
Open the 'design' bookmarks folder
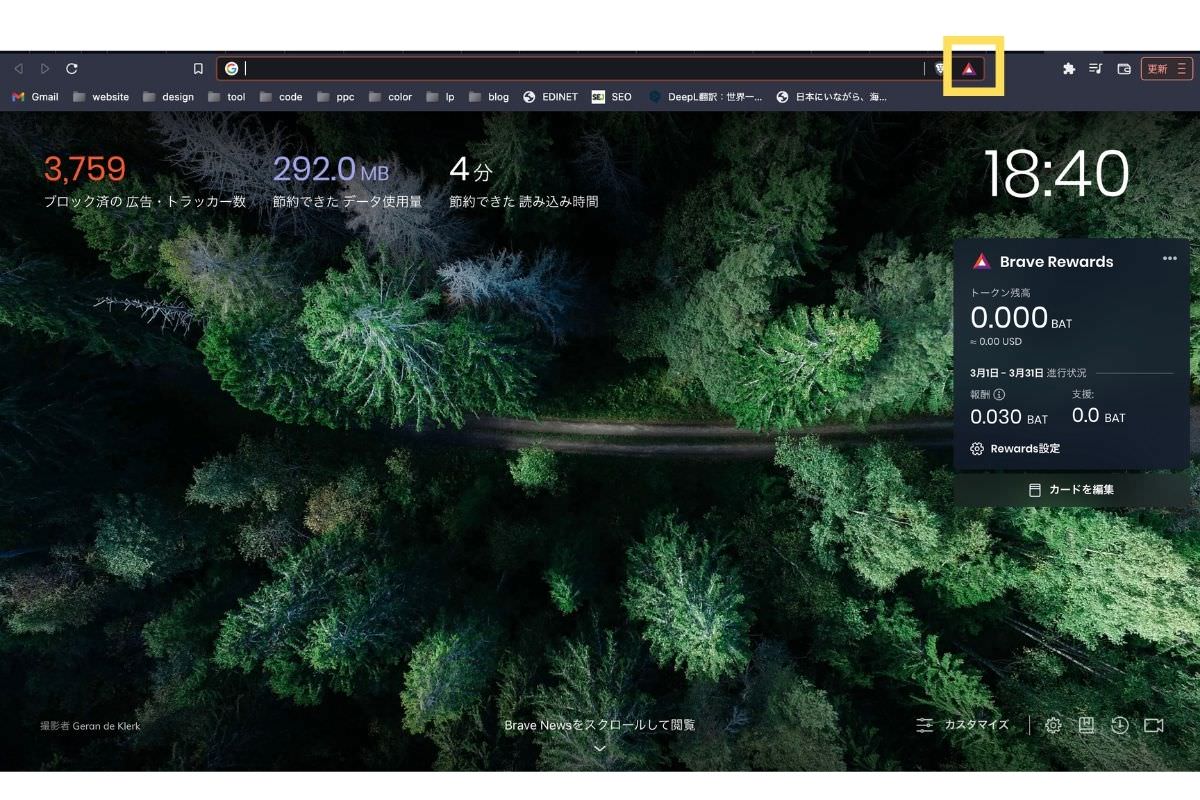[168, 97]
